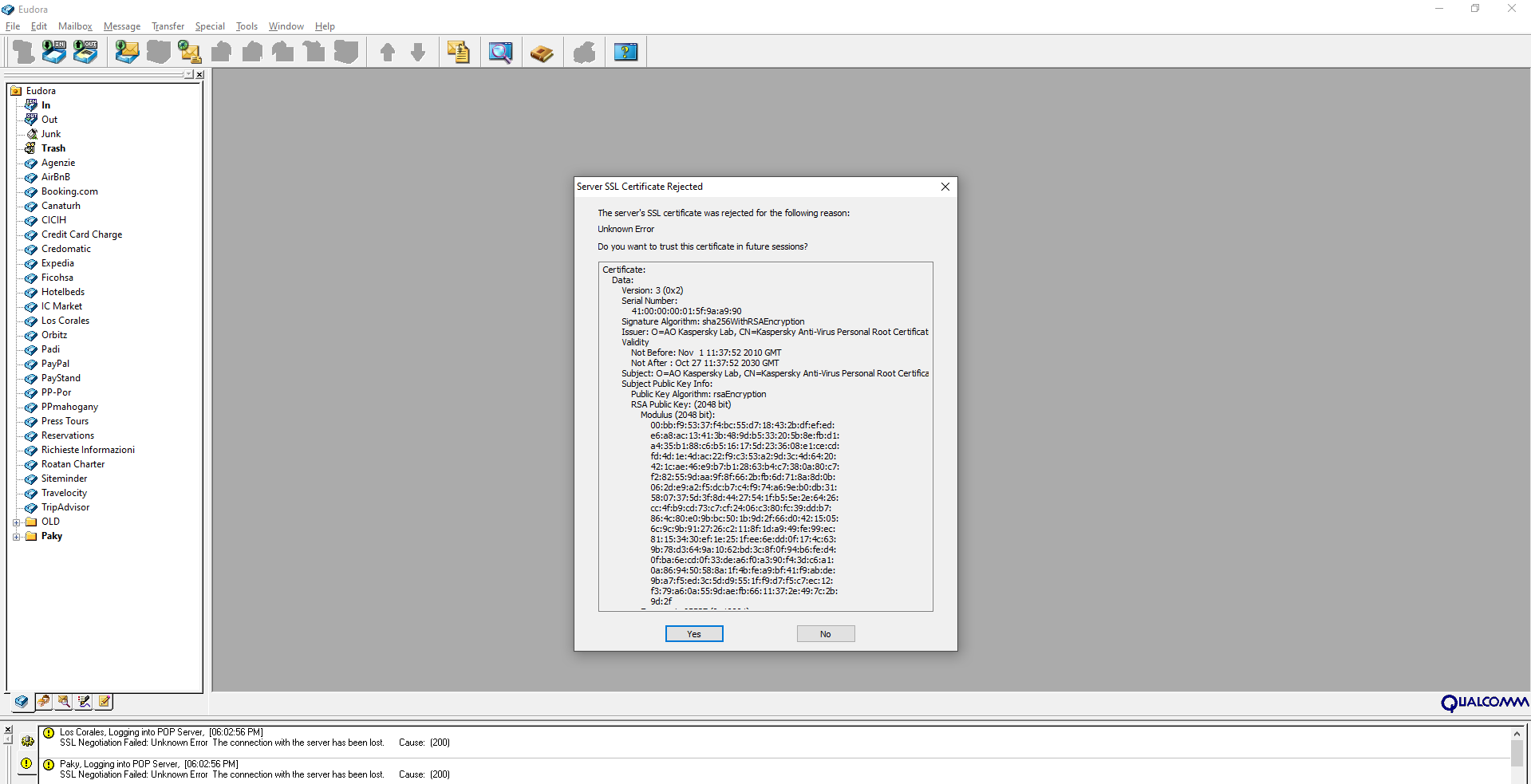This screenshot has height=784, width=1531.
Task: Expand the OLD folder
Action: tap(16, 522)
